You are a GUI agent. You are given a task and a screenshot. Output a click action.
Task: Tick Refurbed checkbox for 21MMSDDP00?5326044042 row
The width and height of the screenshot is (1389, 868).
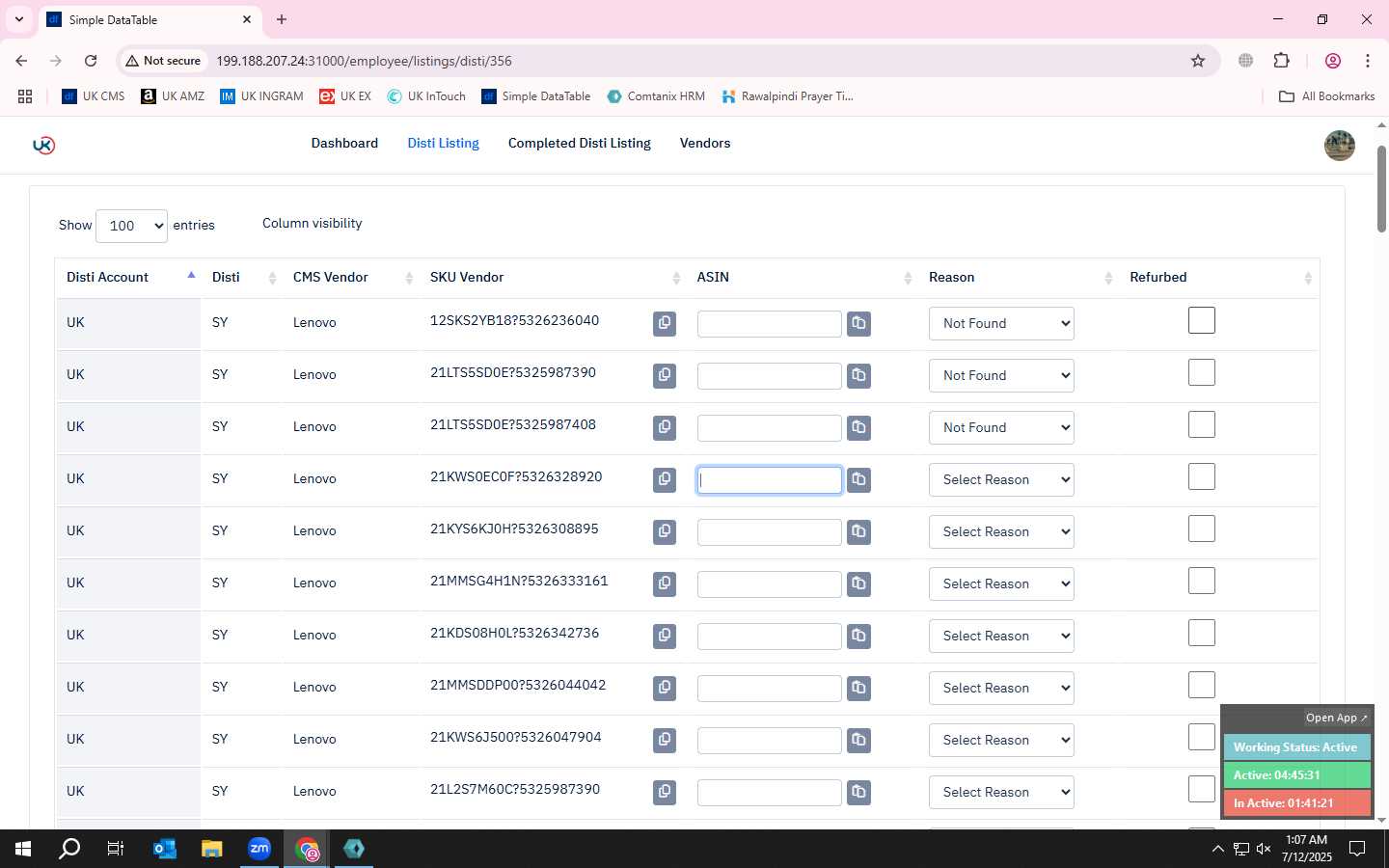(1202, 685)
